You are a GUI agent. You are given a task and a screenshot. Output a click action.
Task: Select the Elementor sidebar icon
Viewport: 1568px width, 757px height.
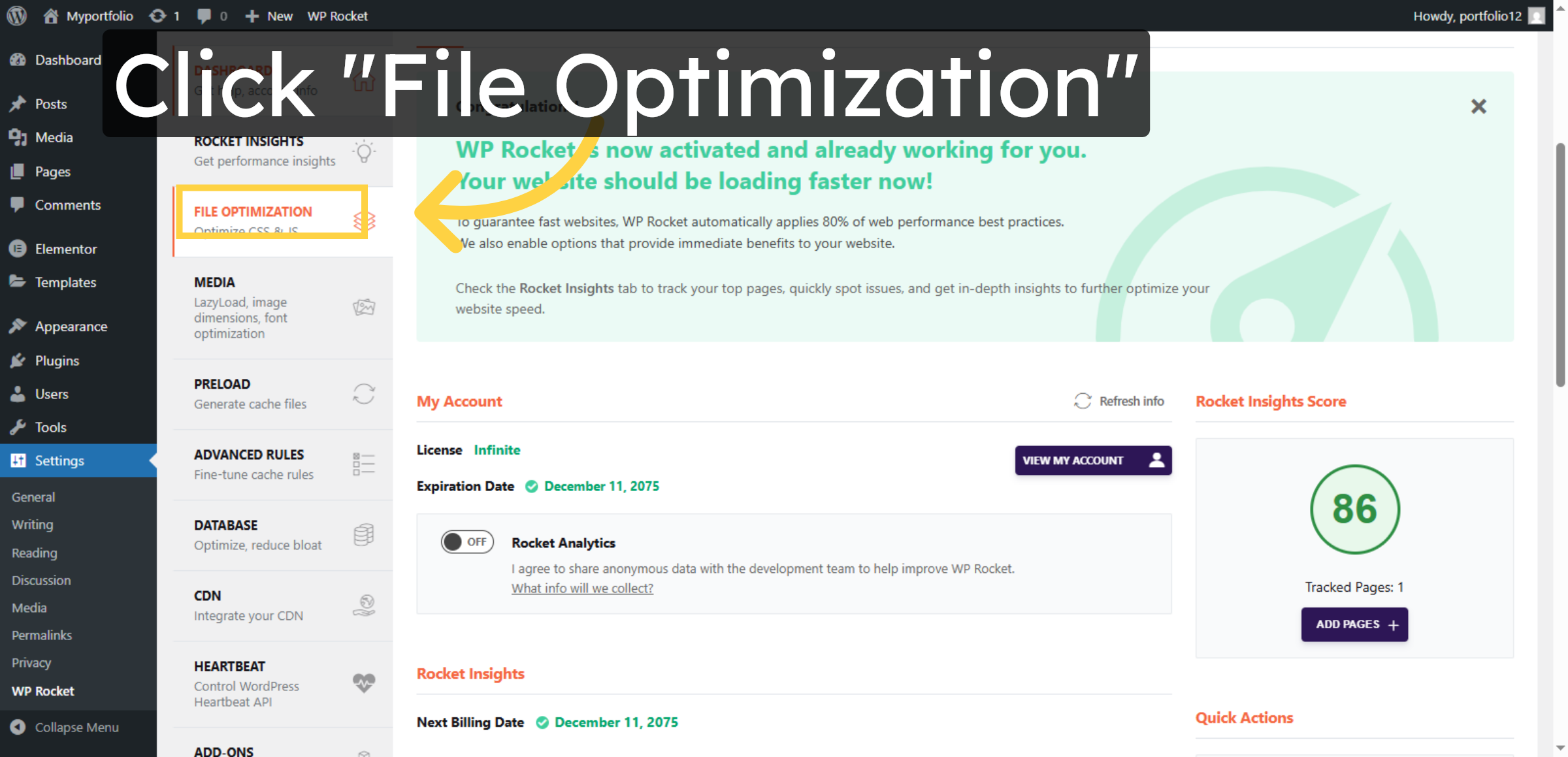click(18, 248)
